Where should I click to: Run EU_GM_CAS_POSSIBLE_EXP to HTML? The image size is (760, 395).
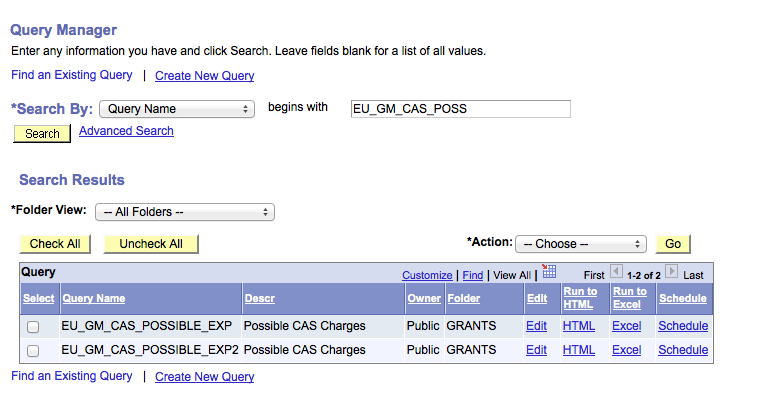[x=579, y=326]
